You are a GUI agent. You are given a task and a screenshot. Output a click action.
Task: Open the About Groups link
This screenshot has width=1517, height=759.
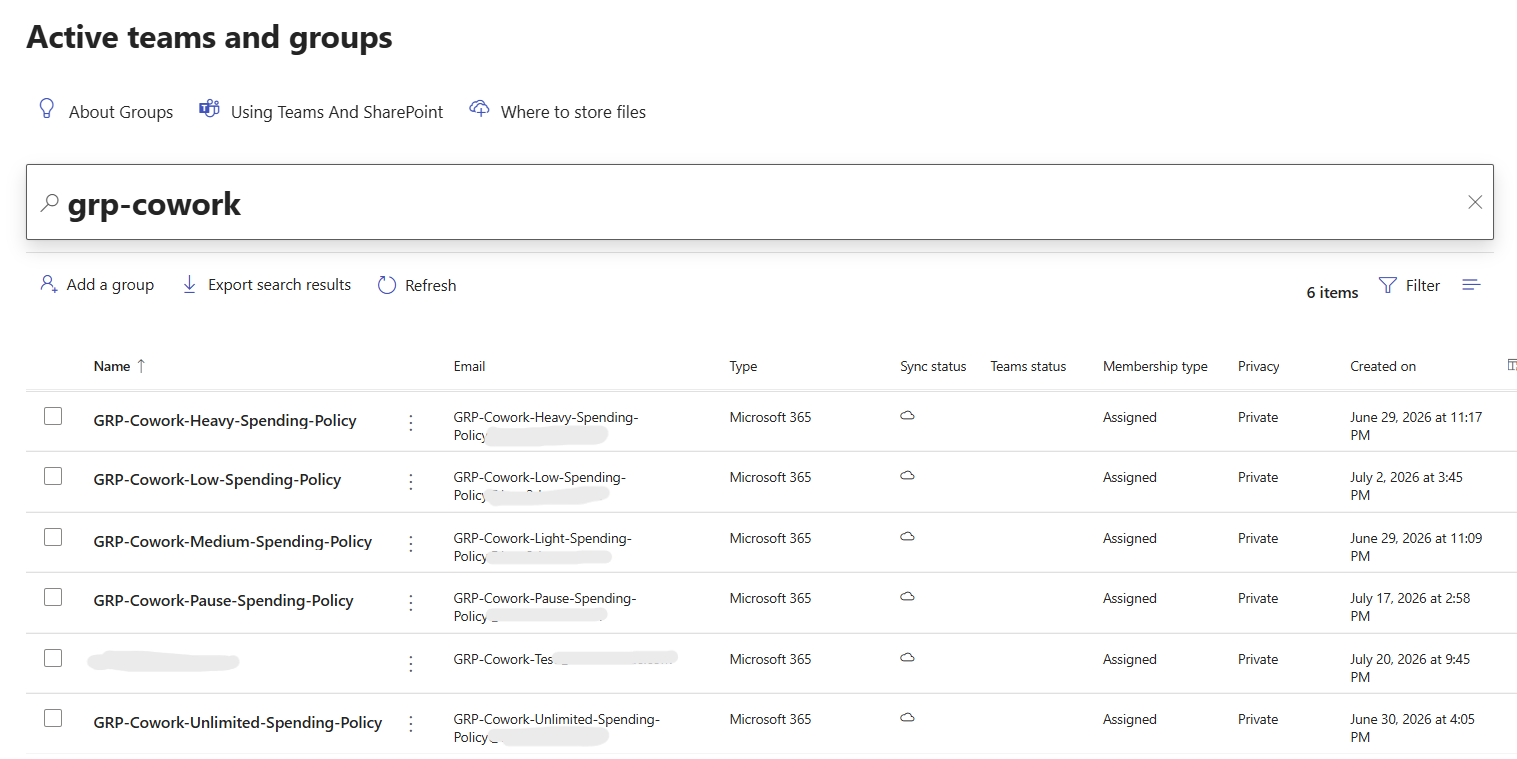click(x=121, y=112)
